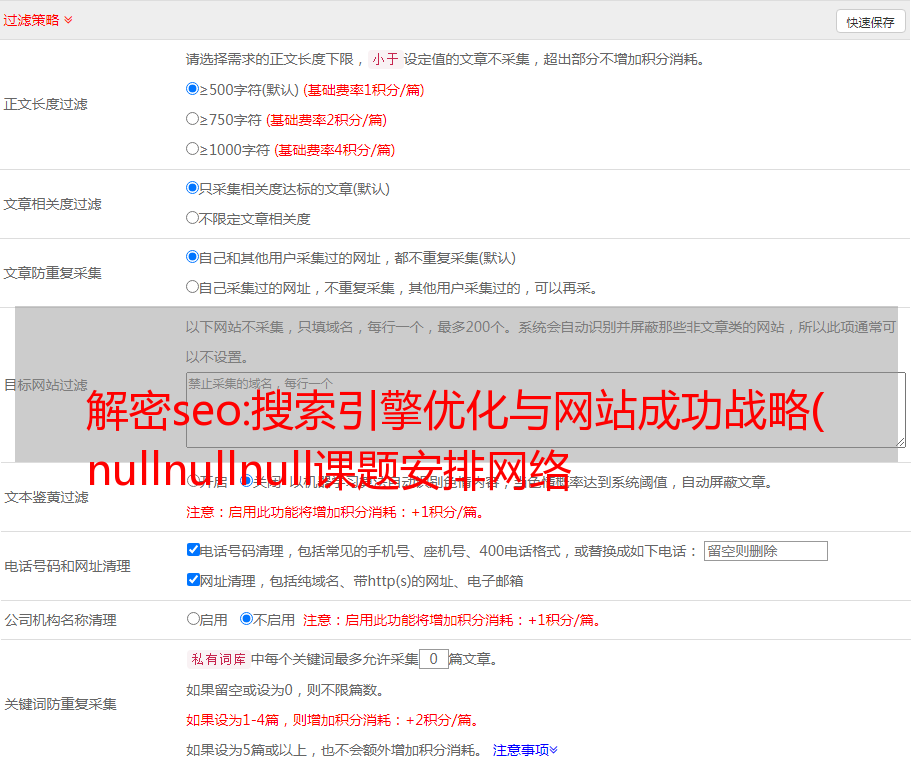Viewport: 912px width, 768px height.
Task: Choose 自己采集过的网址，不重复采集 option
Action: (x=193, y=287)
